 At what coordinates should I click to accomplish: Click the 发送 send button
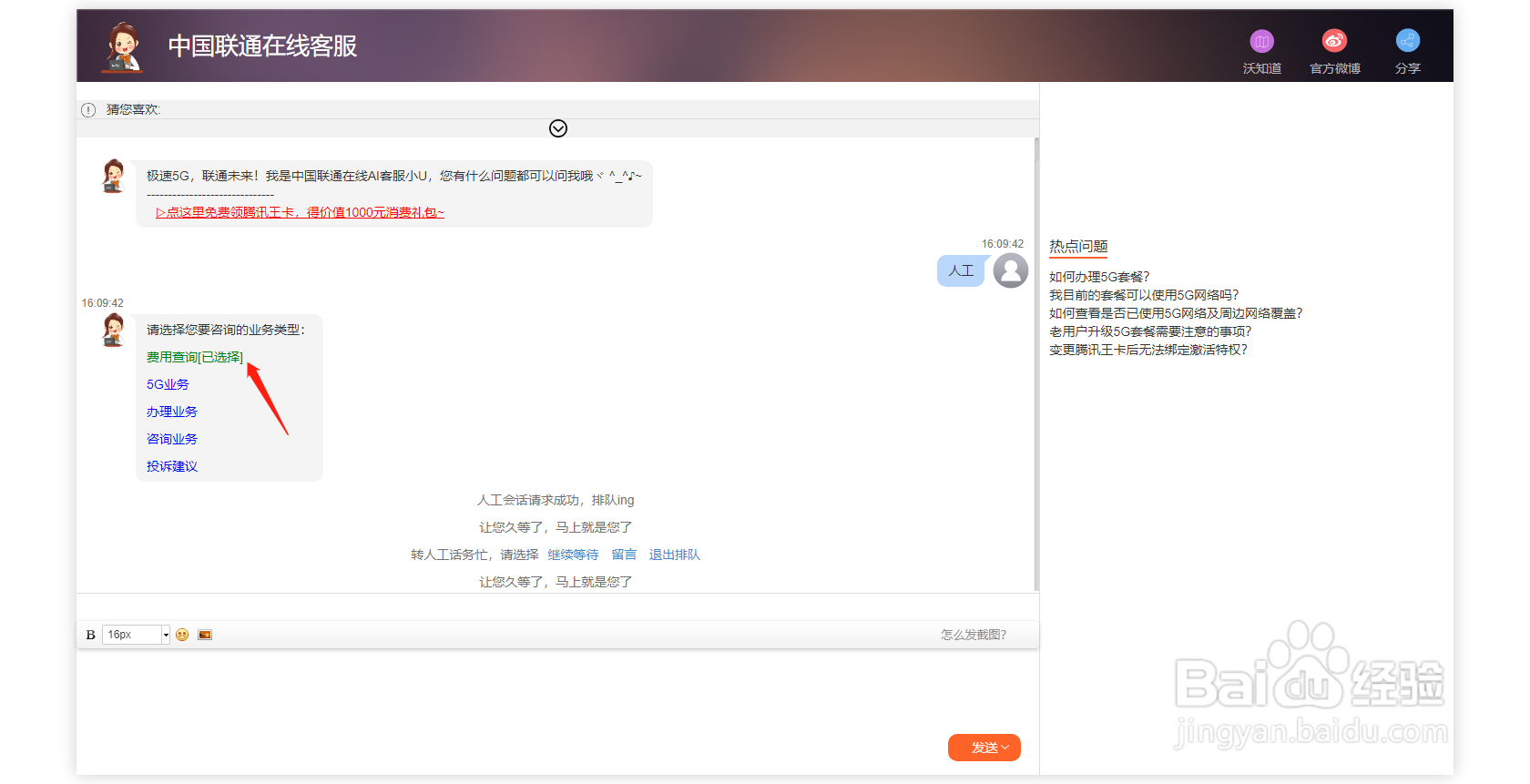[984, 748]
